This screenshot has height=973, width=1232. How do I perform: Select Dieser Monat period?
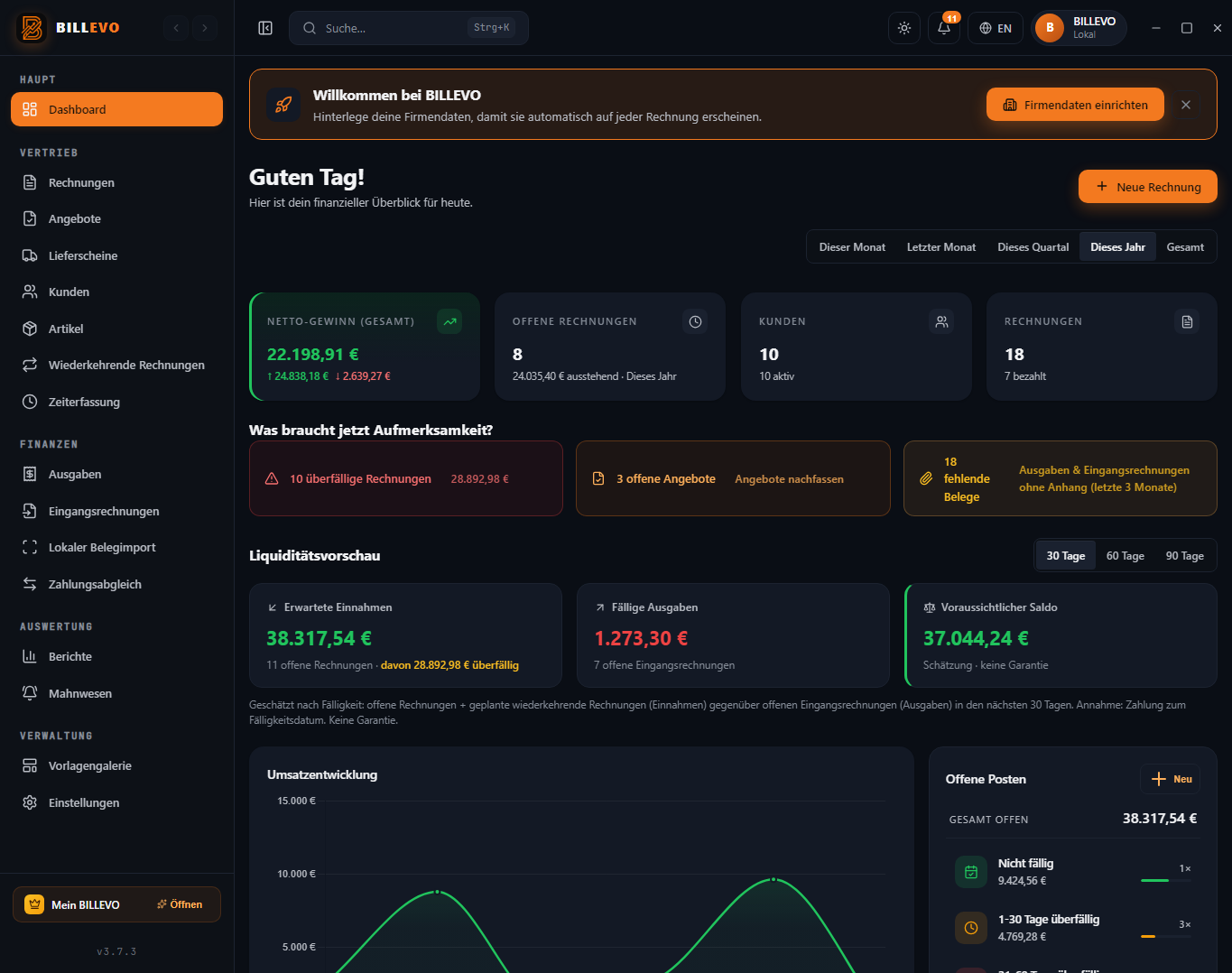click(x=852, y=246)
